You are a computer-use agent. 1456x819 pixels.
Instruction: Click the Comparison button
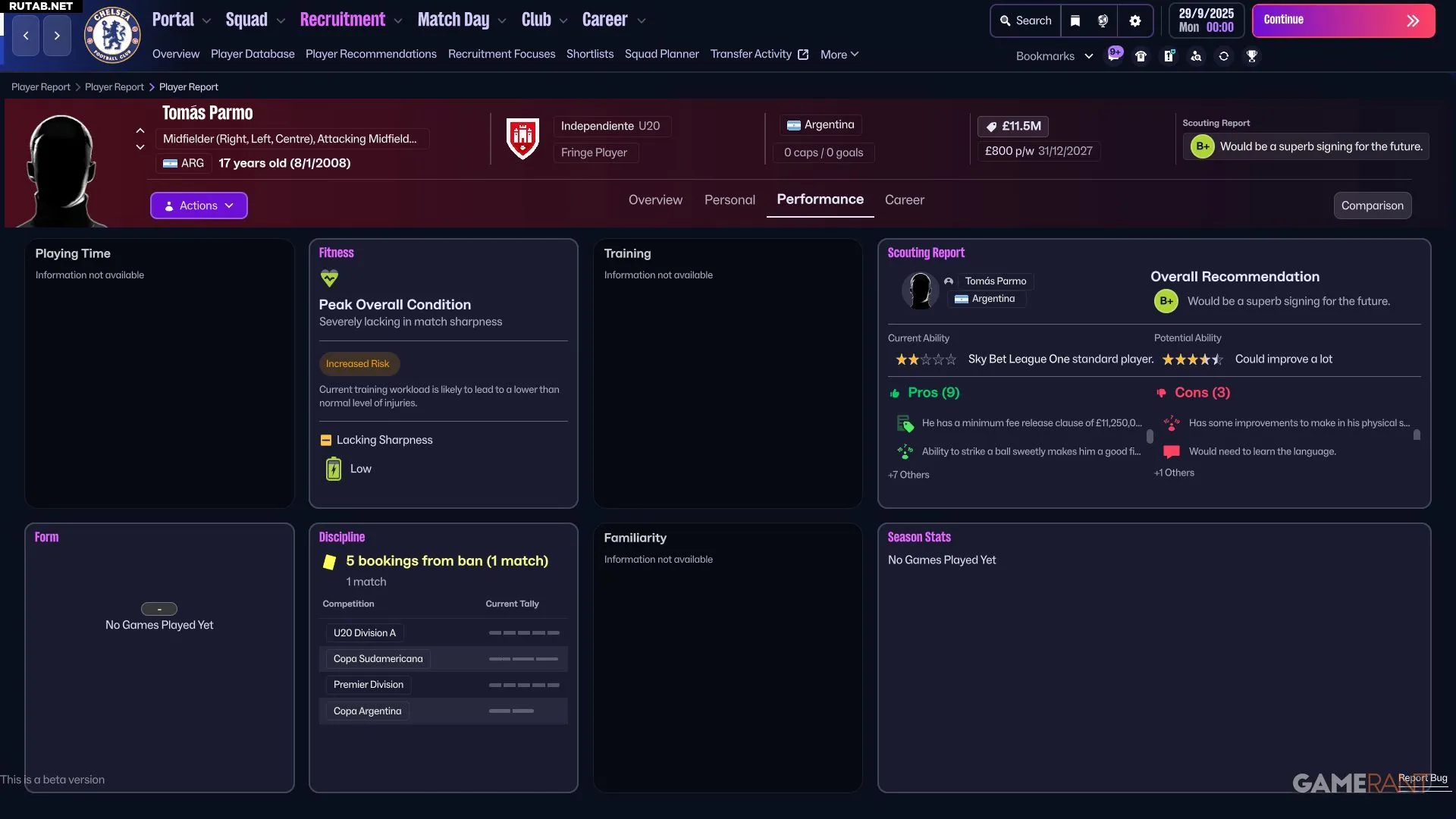(x=1372, y=206)
